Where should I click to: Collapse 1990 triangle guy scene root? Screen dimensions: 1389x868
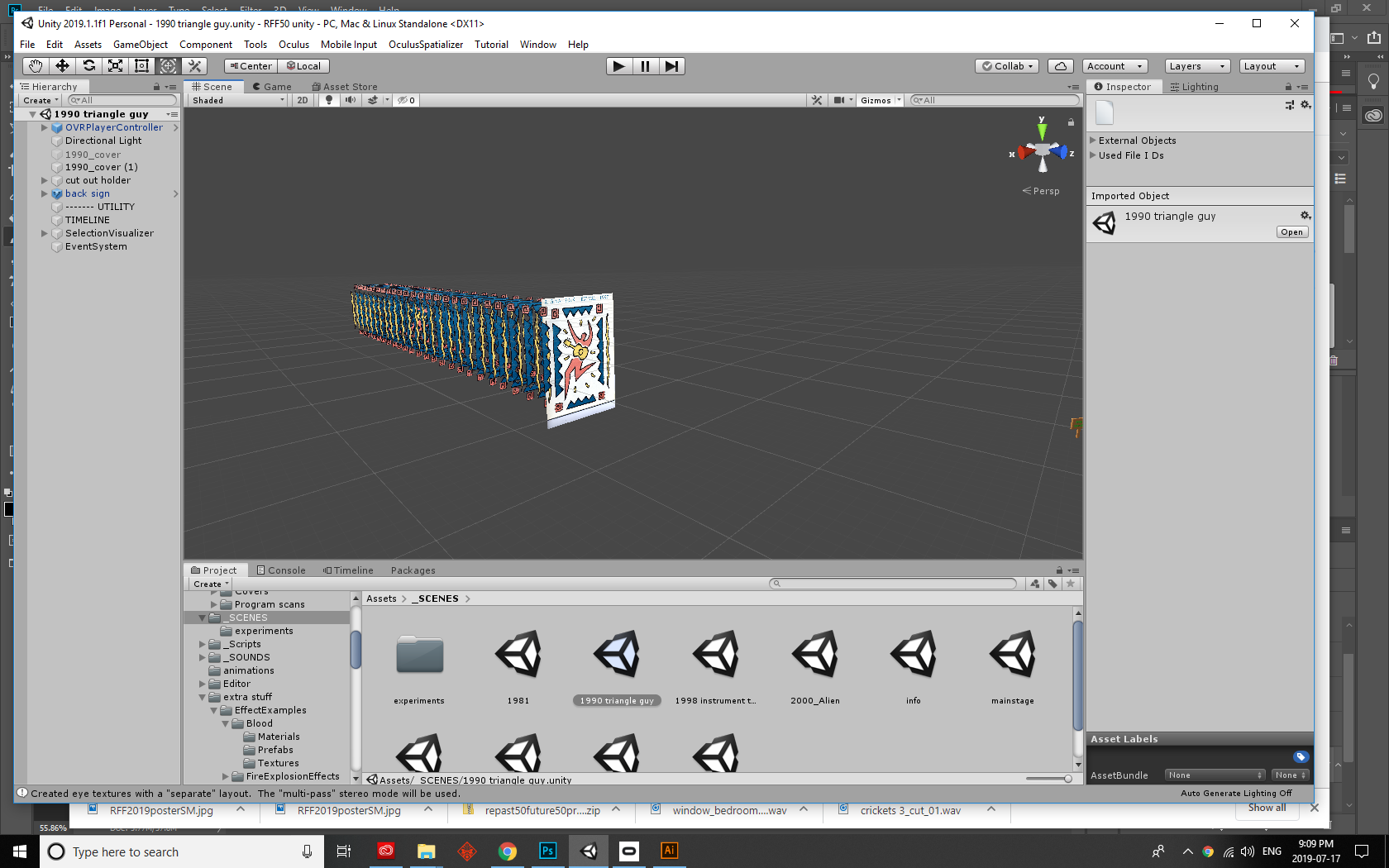click(x=33, y=114)
